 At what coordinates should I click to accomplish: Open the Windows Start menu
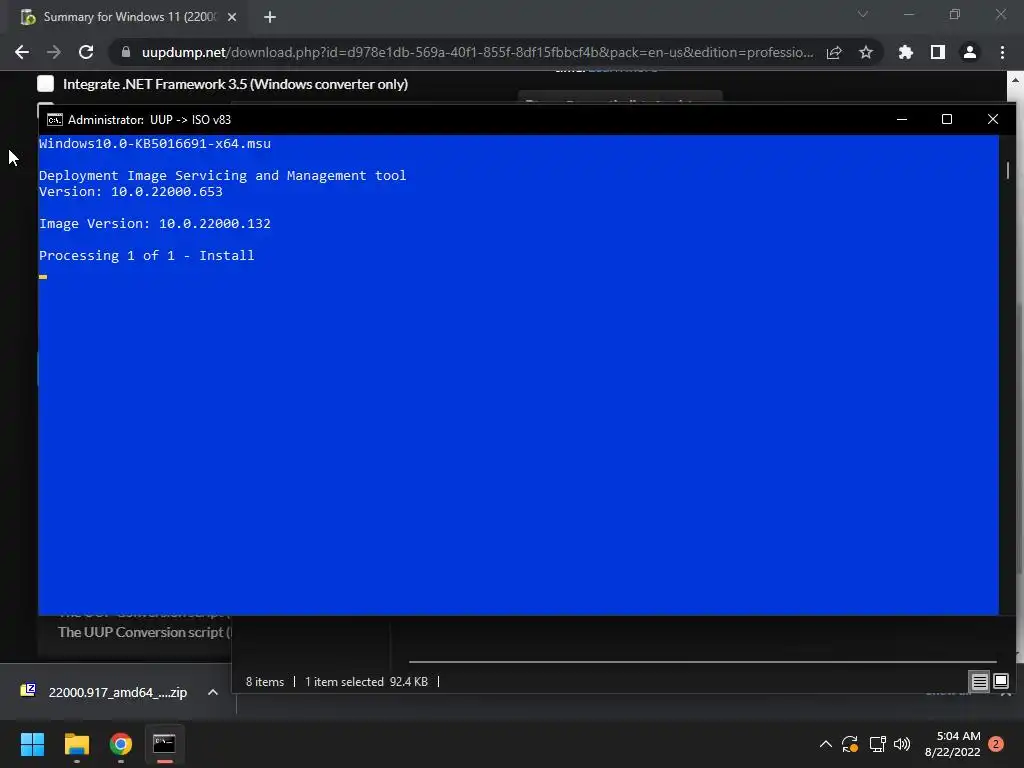pyautogui.click(x=32, y=744)
